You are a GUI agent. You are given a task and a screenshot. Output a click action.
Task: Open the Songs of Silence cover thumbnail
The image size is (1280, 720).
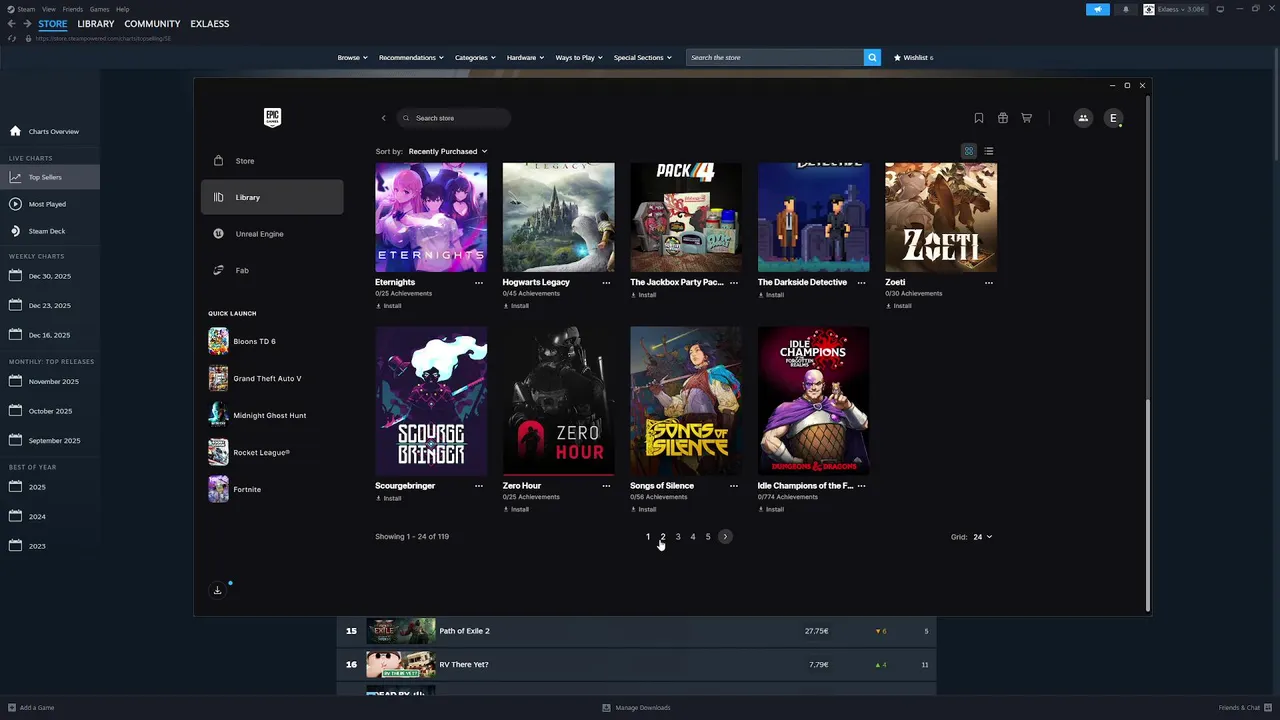pos(686,400)
